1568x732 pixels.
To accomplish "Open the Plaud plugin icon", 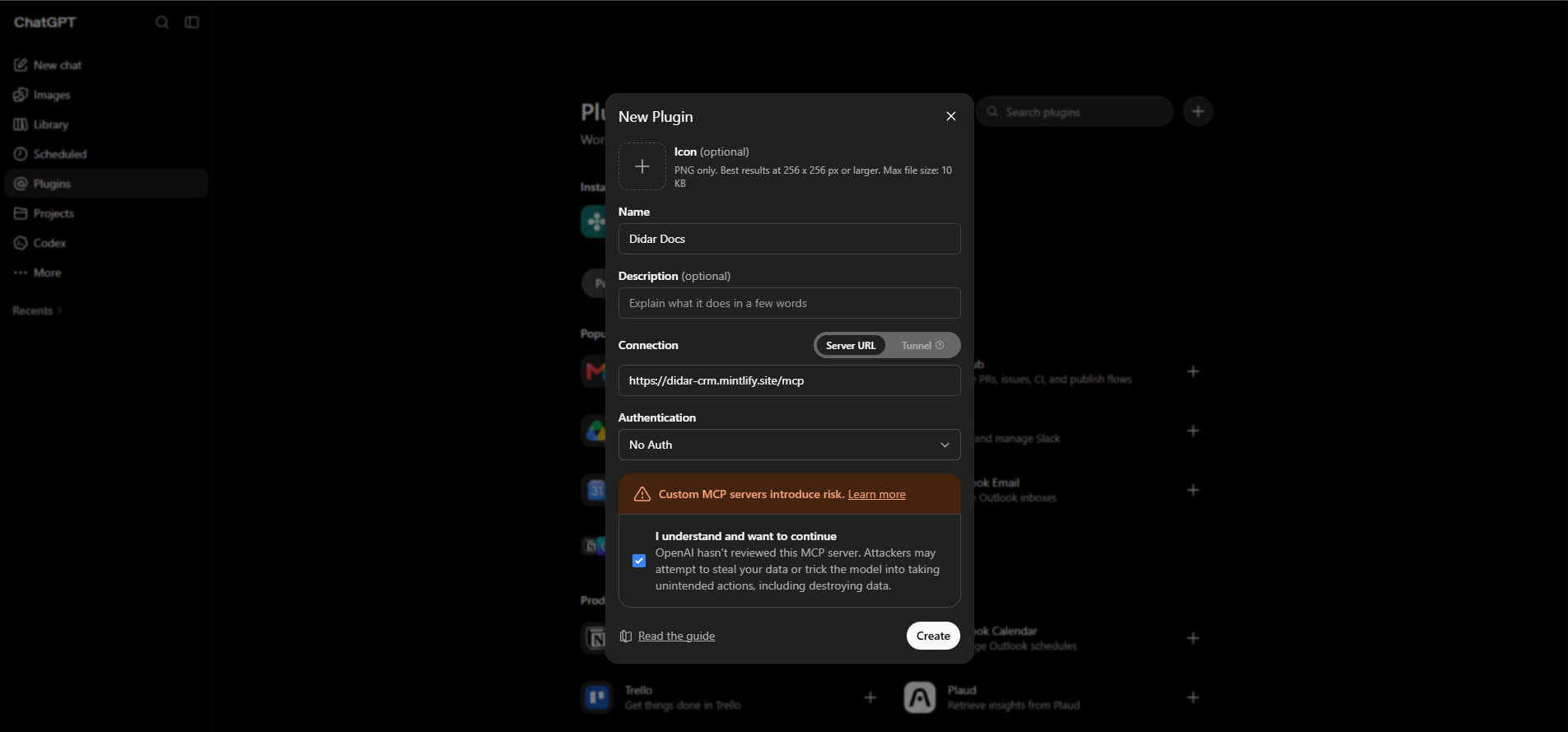I will [x=920, y=697].
